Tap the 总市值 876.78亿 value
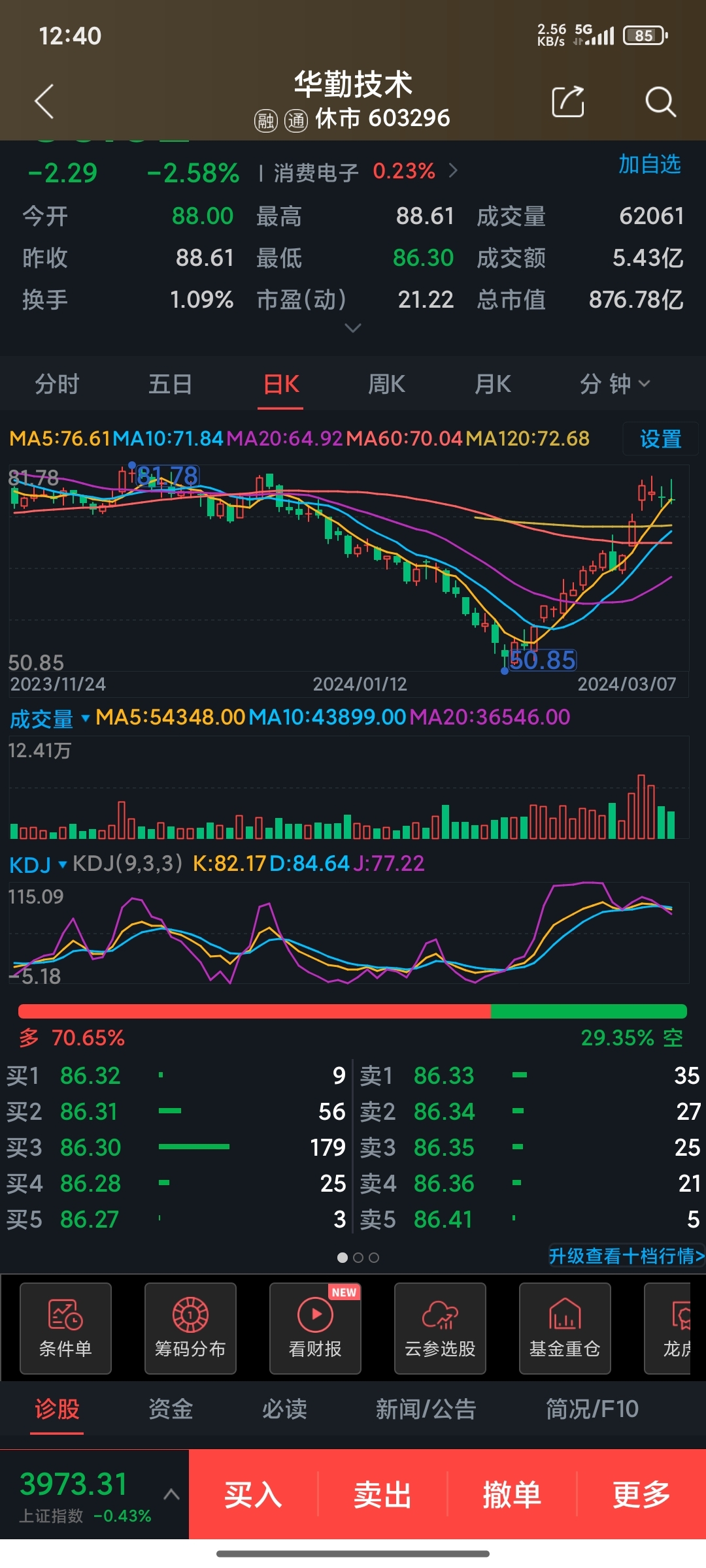Screen dimensions: 706x1568 pyautogui.click(x=636, y=300)
